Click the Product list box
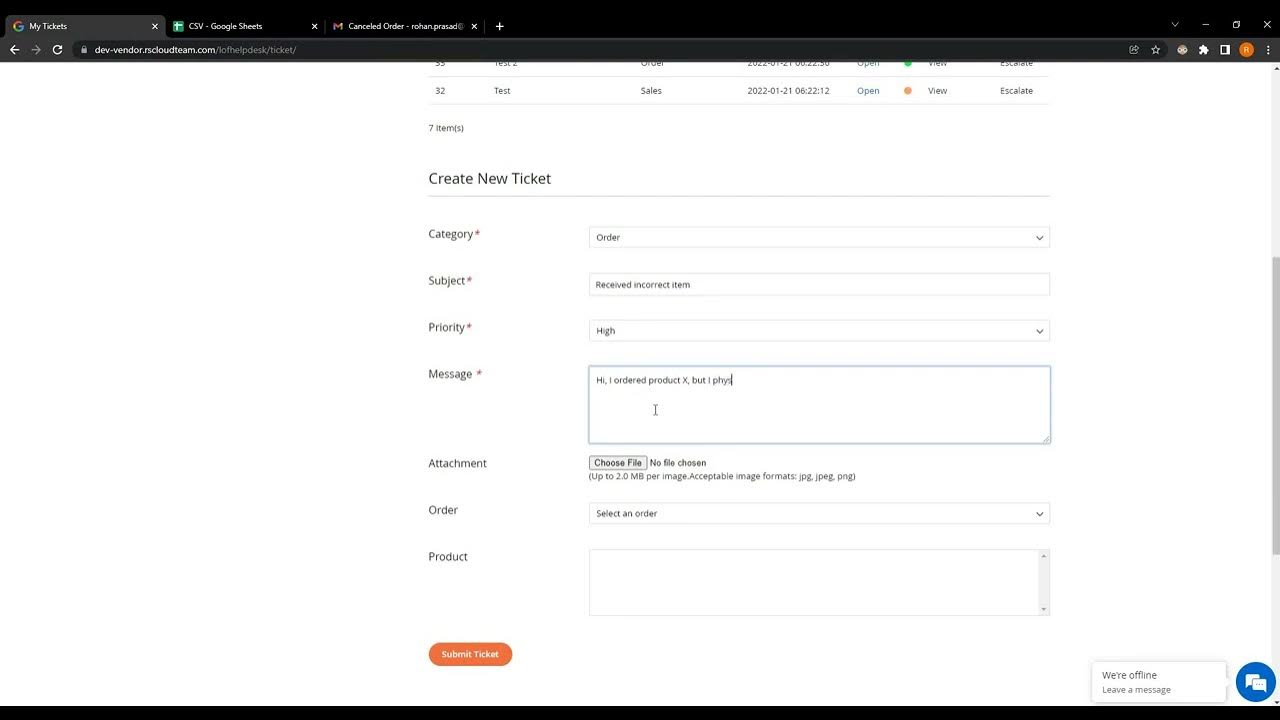 [x=819, y=582]
